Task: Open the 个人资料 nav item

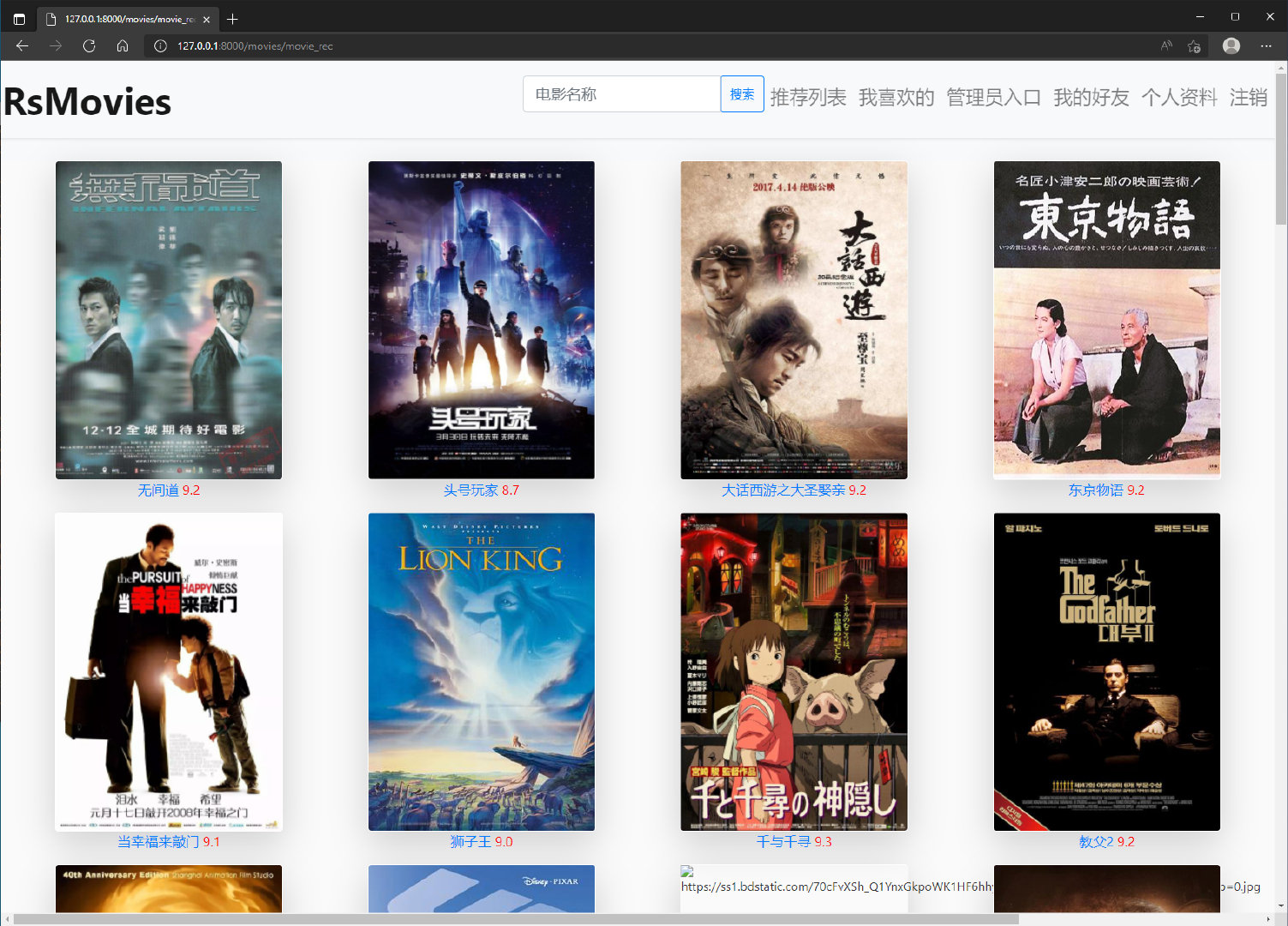Action: [x=1179, y=98]
